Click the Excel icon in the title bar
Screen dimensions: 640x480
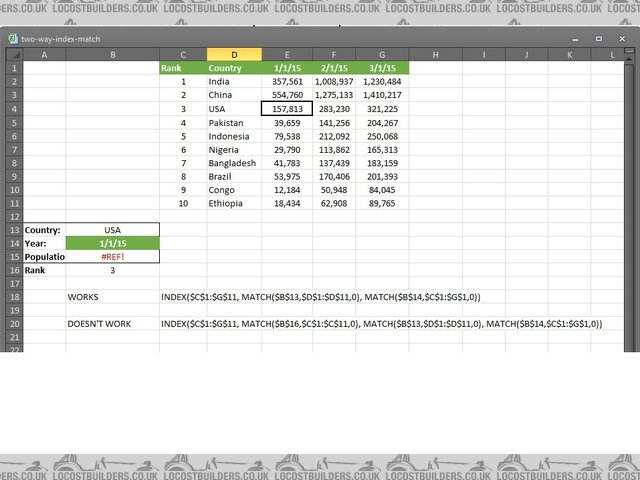click(13, 39)
